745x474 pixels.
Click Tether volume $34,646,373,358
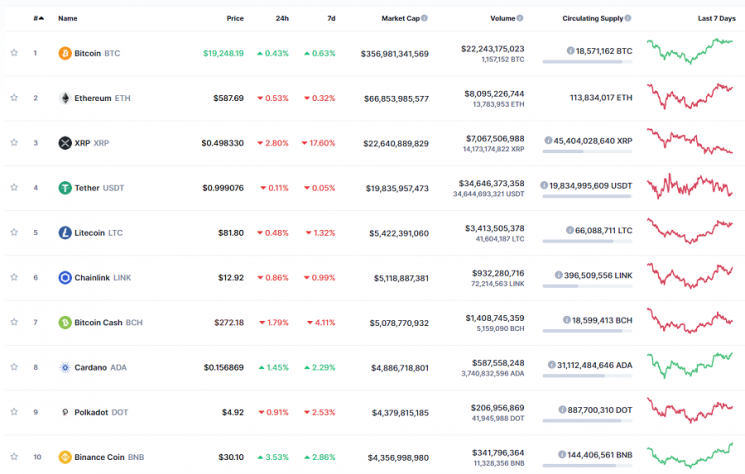tap(491, 183)
